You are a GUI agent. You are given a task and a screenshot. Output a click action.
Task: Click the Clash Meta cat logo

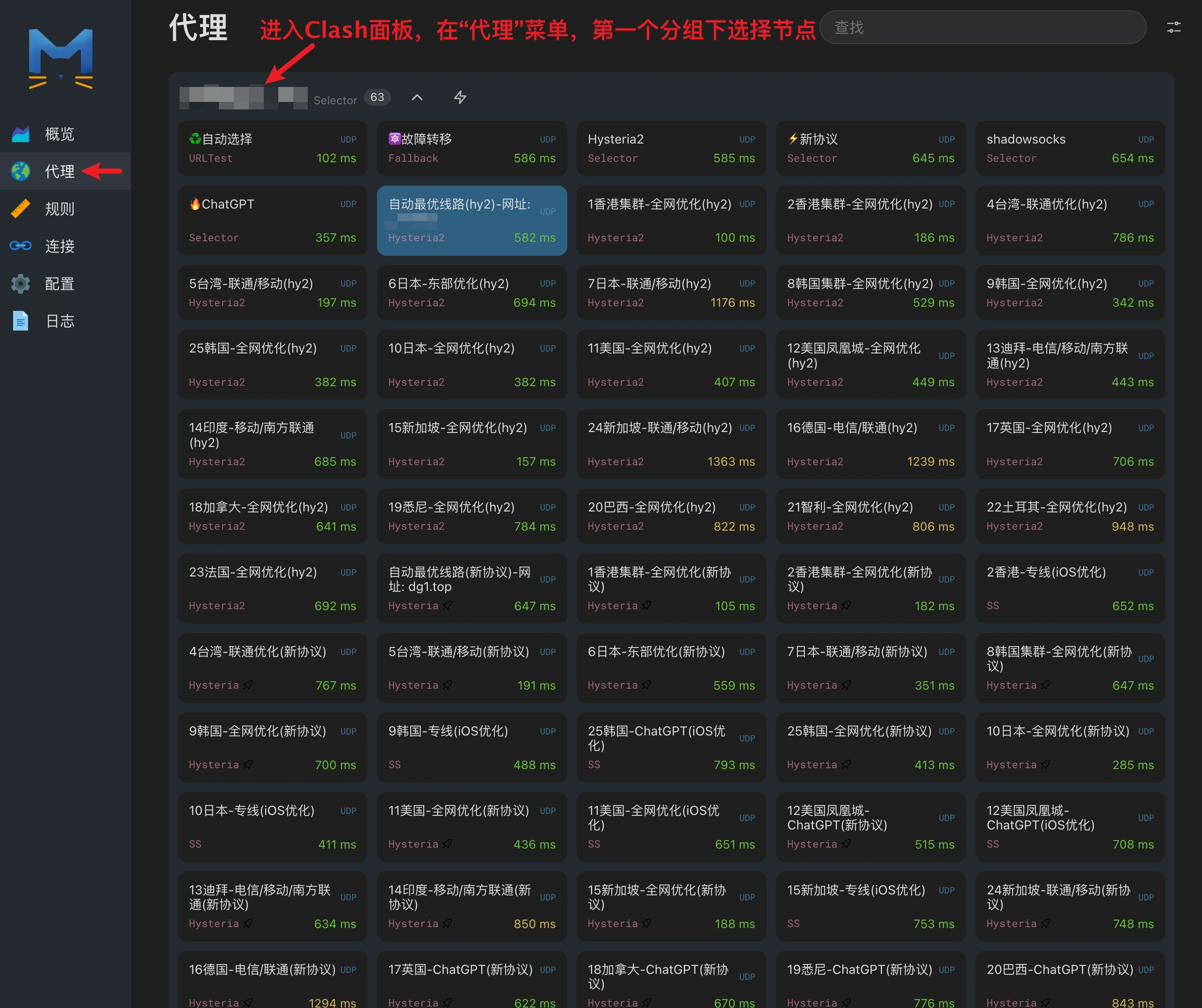click(x=61, y=58)
